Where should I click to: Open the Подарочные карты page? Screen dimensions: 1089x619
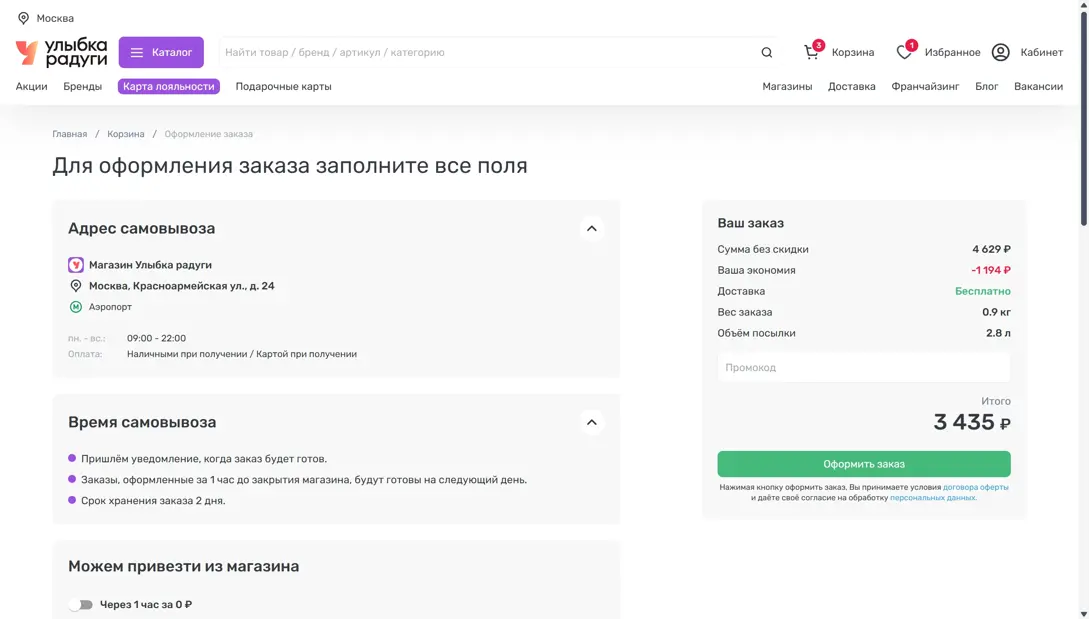[282, 86]
